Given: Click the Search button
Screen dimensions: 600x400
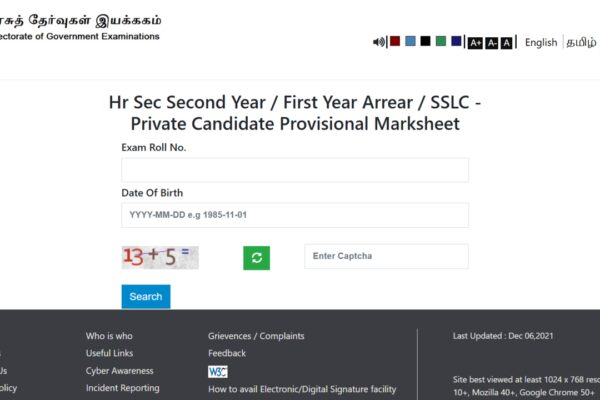Looking at the screenshot, I should (146, 296).
